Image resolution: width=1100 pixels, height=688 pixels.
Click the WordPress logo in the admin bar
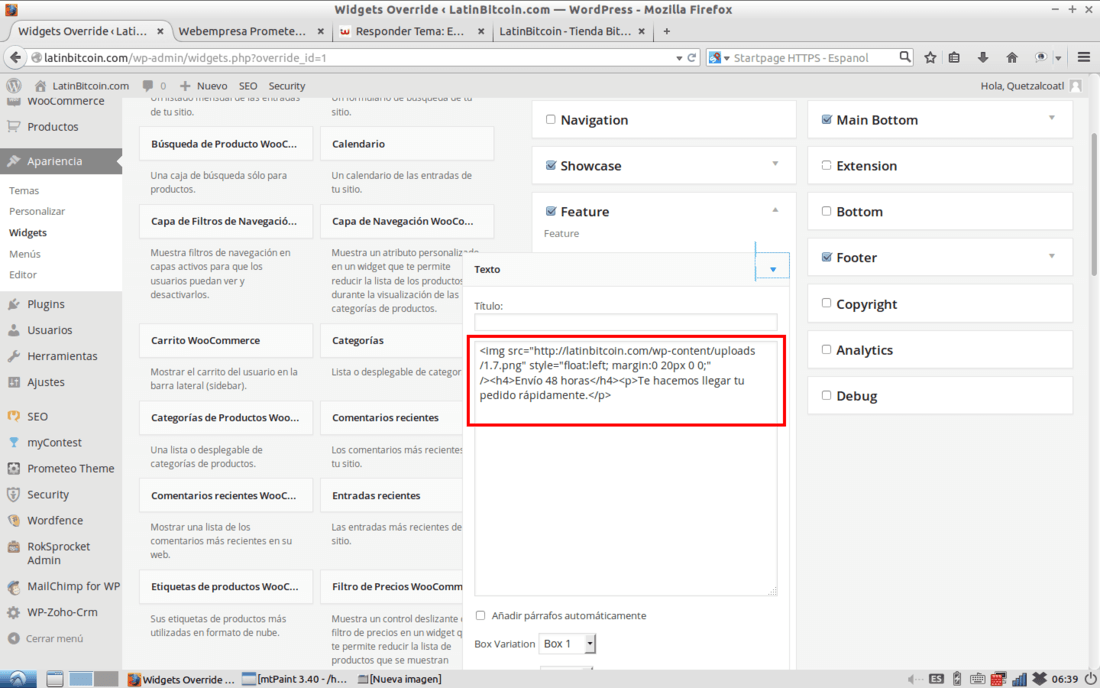[14, 86]
